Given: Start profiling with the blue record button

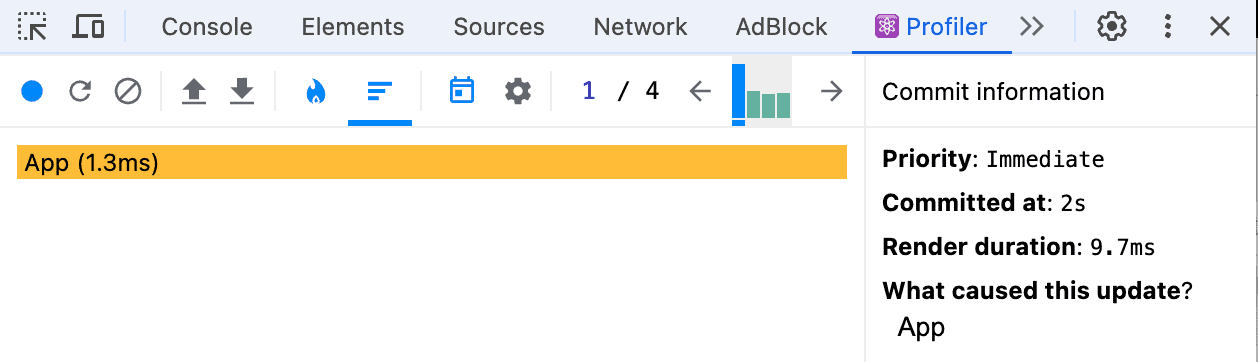Looking at the screenshot, I should click(32, 92).
